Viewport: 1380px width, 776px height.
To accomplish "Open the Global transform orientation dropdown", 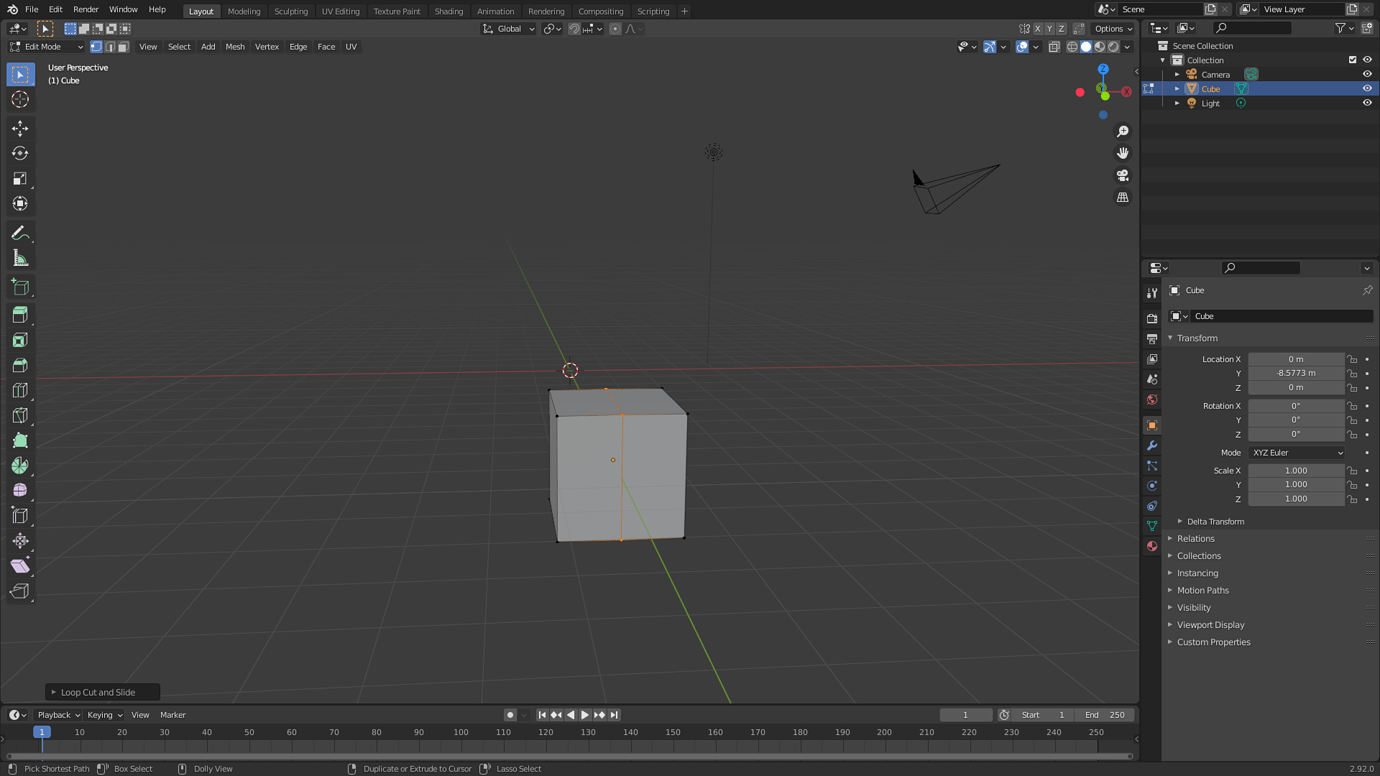I will tap(509, 29).
